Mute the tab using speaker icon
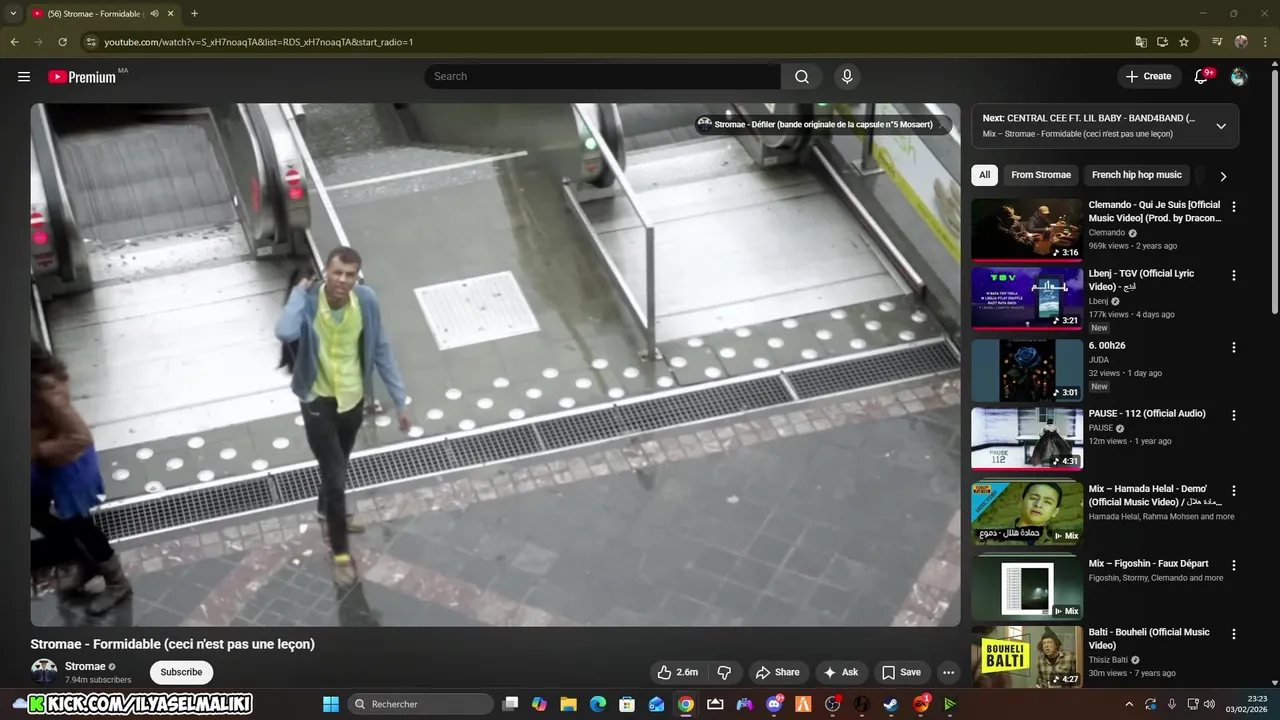Screen dimensions: 1280x720 pyautogui.click(x=154, y=14)
